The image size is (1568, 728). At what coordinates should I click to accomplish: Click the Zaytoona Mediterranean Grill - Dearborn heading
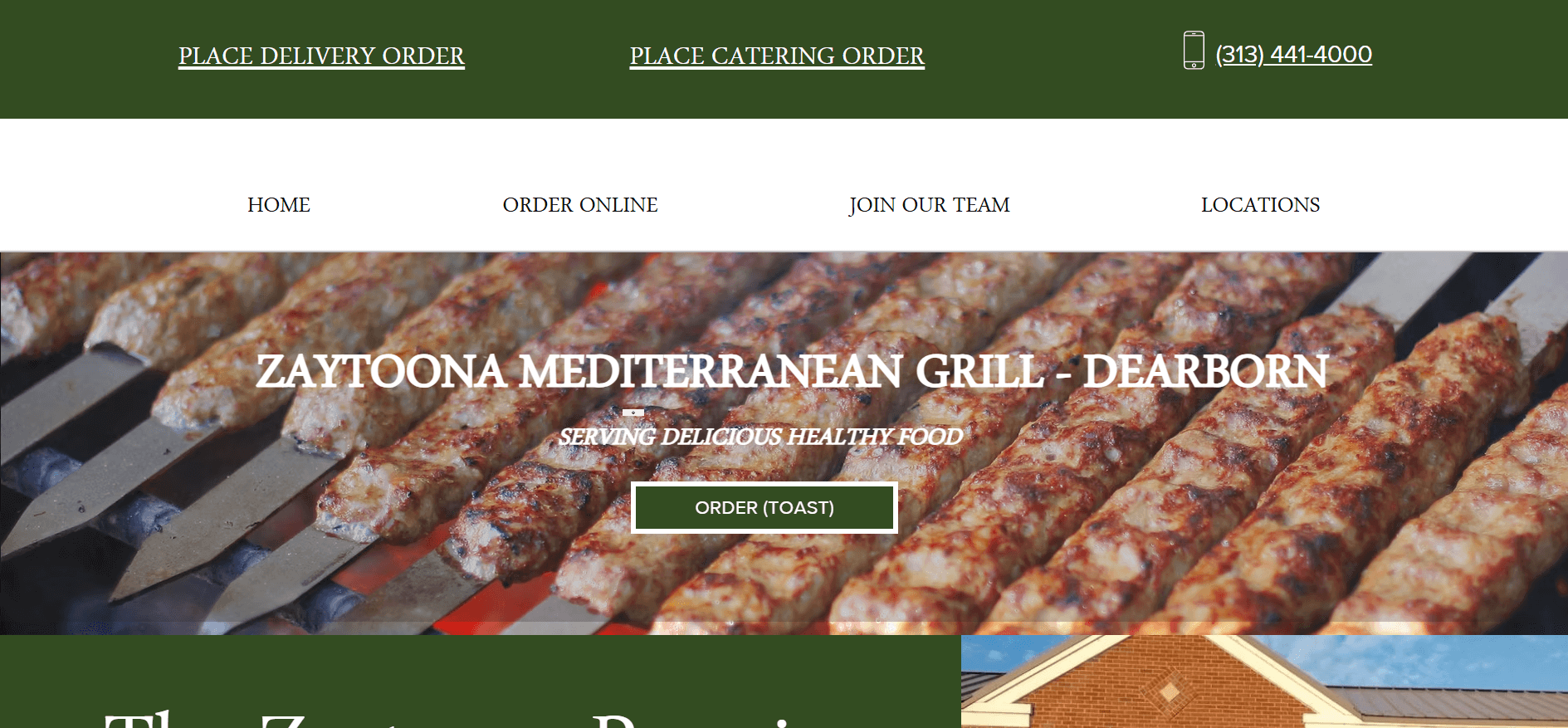[792, 371]
